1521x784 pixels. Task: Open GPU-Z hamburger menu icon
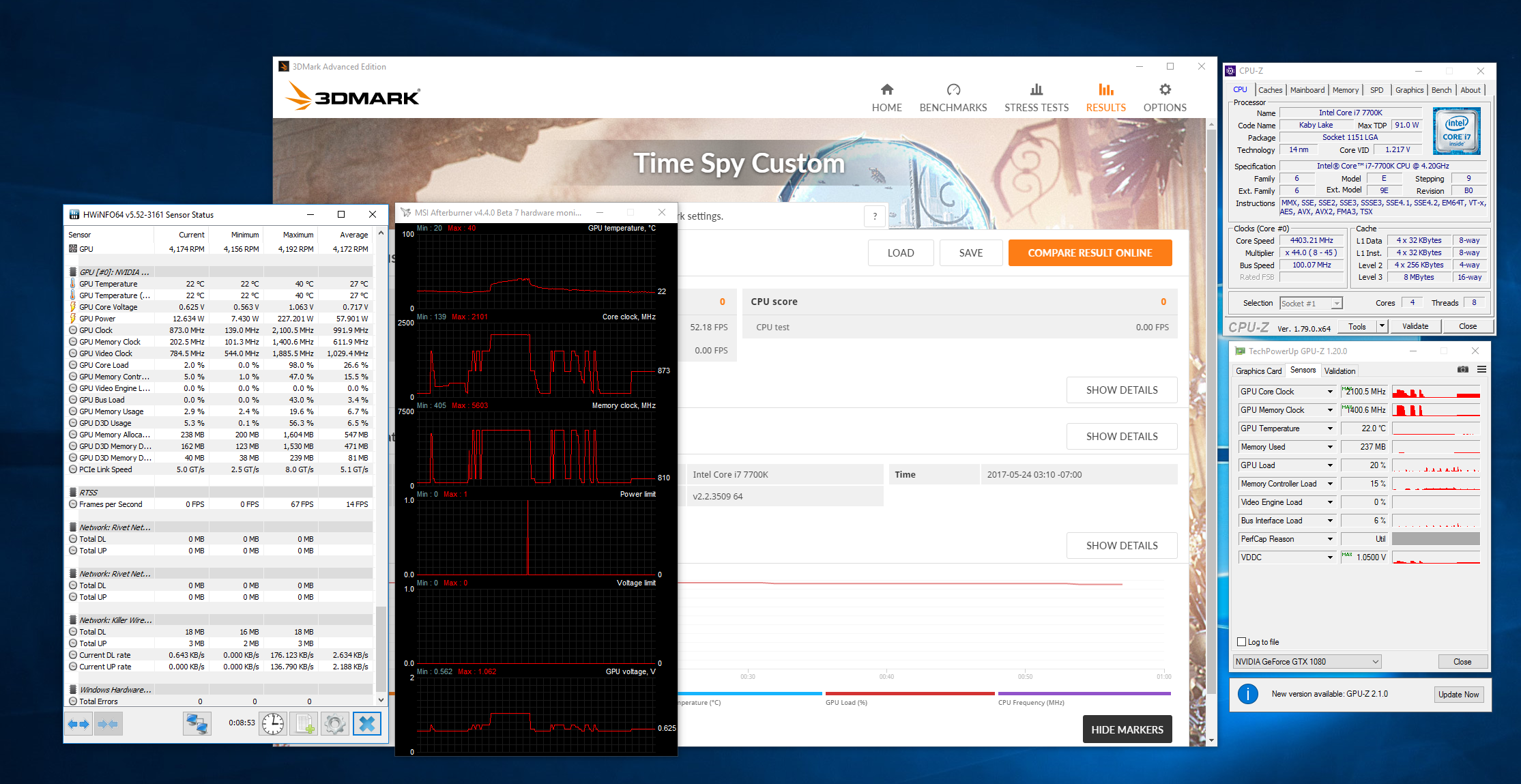1481,370
